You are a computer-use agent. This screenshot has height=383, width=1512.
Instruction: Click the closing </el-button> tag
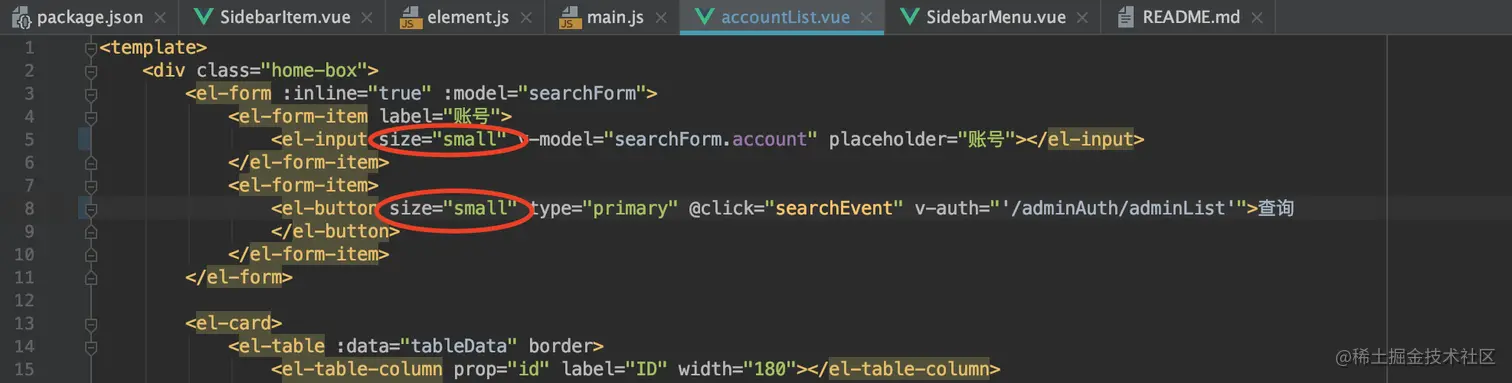(335, 231)
